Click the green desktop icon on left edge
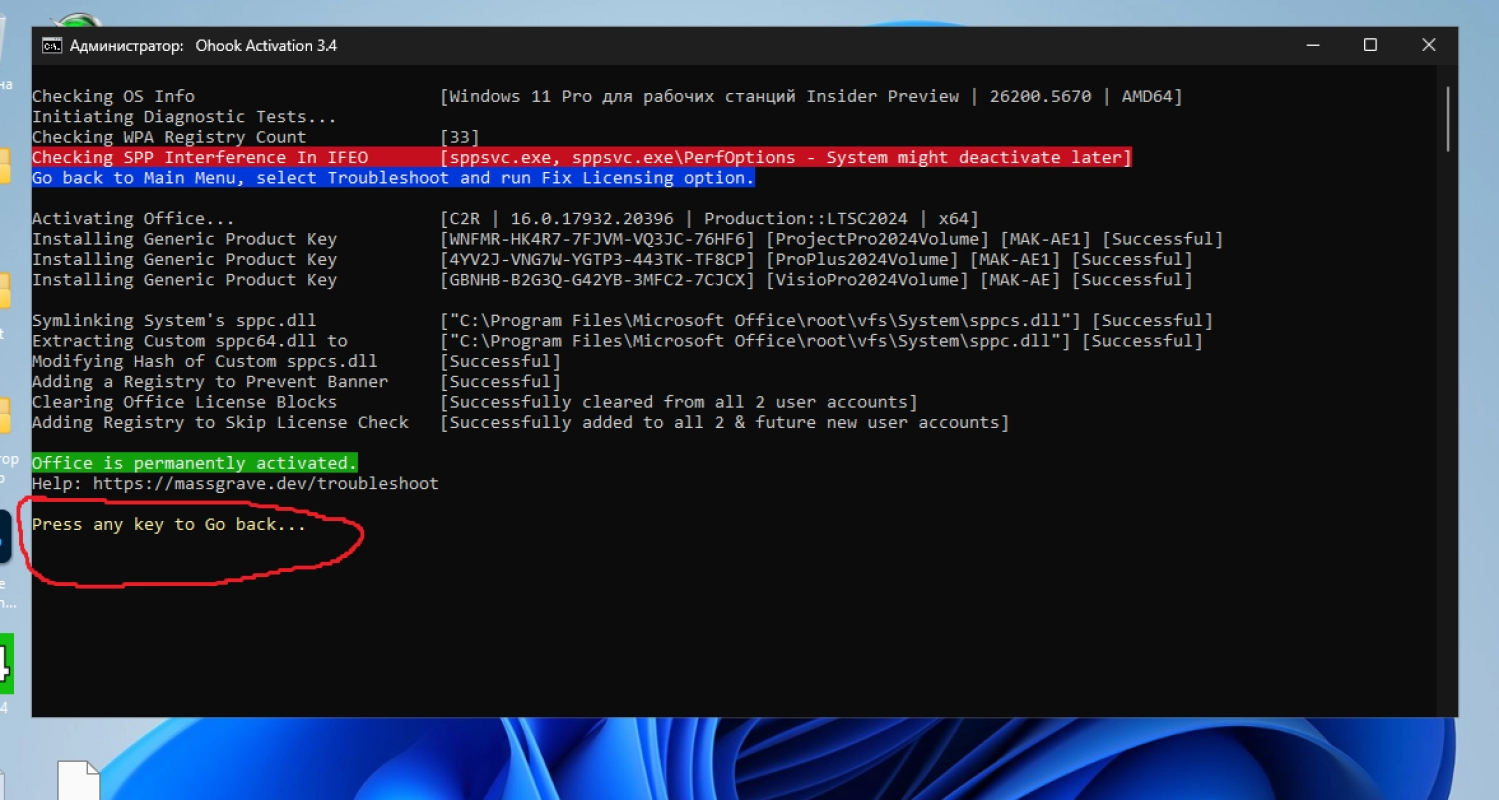 [5, 663]
